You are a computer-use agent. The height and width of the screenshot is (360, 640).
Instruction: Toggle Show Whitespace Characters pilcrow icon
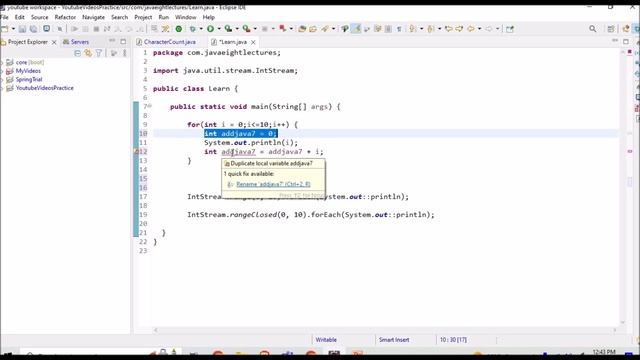[x=399, y=29]
